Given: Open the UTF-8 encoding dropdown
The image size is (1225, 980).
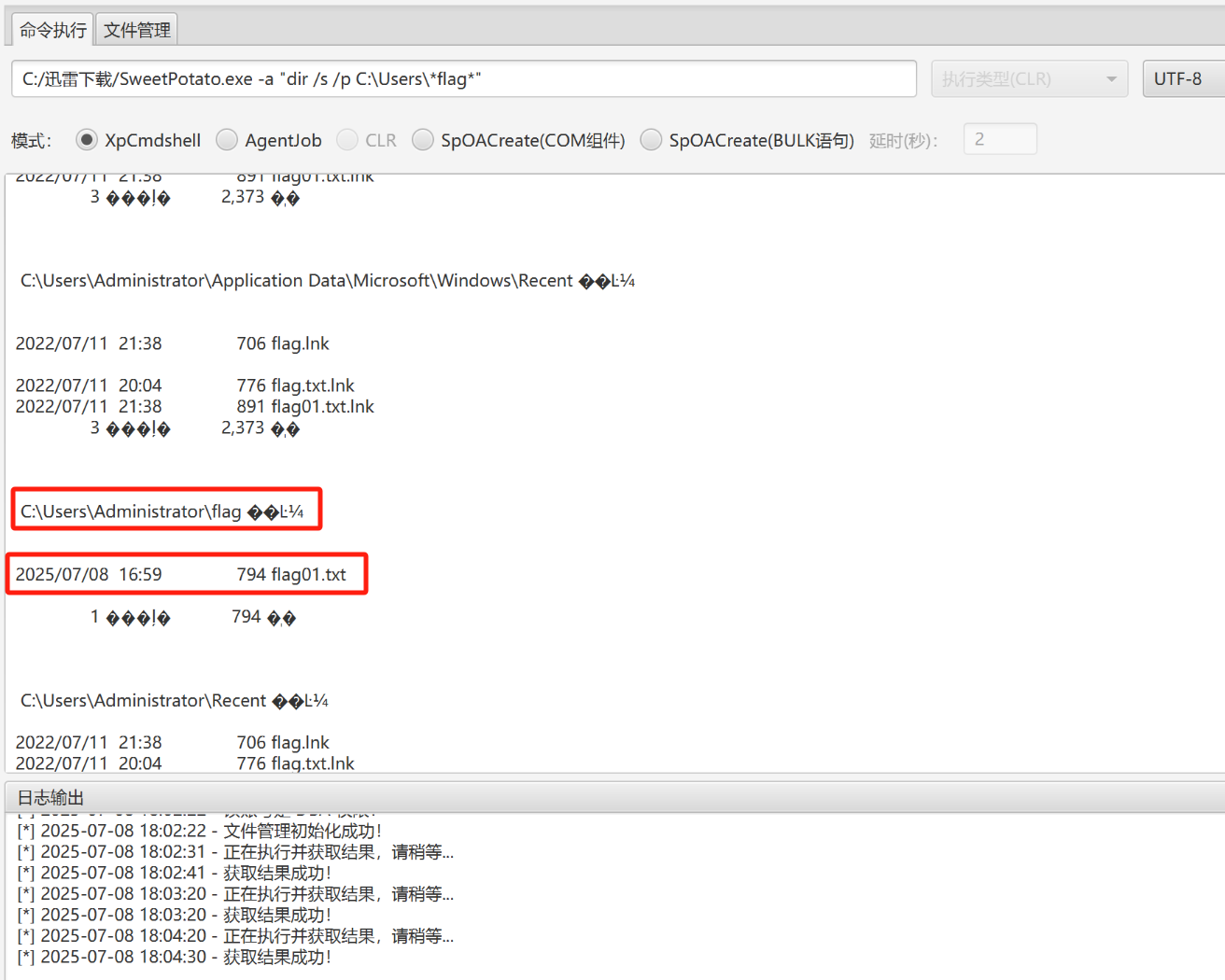Looking at the screenshot, I should point(1183,79).
